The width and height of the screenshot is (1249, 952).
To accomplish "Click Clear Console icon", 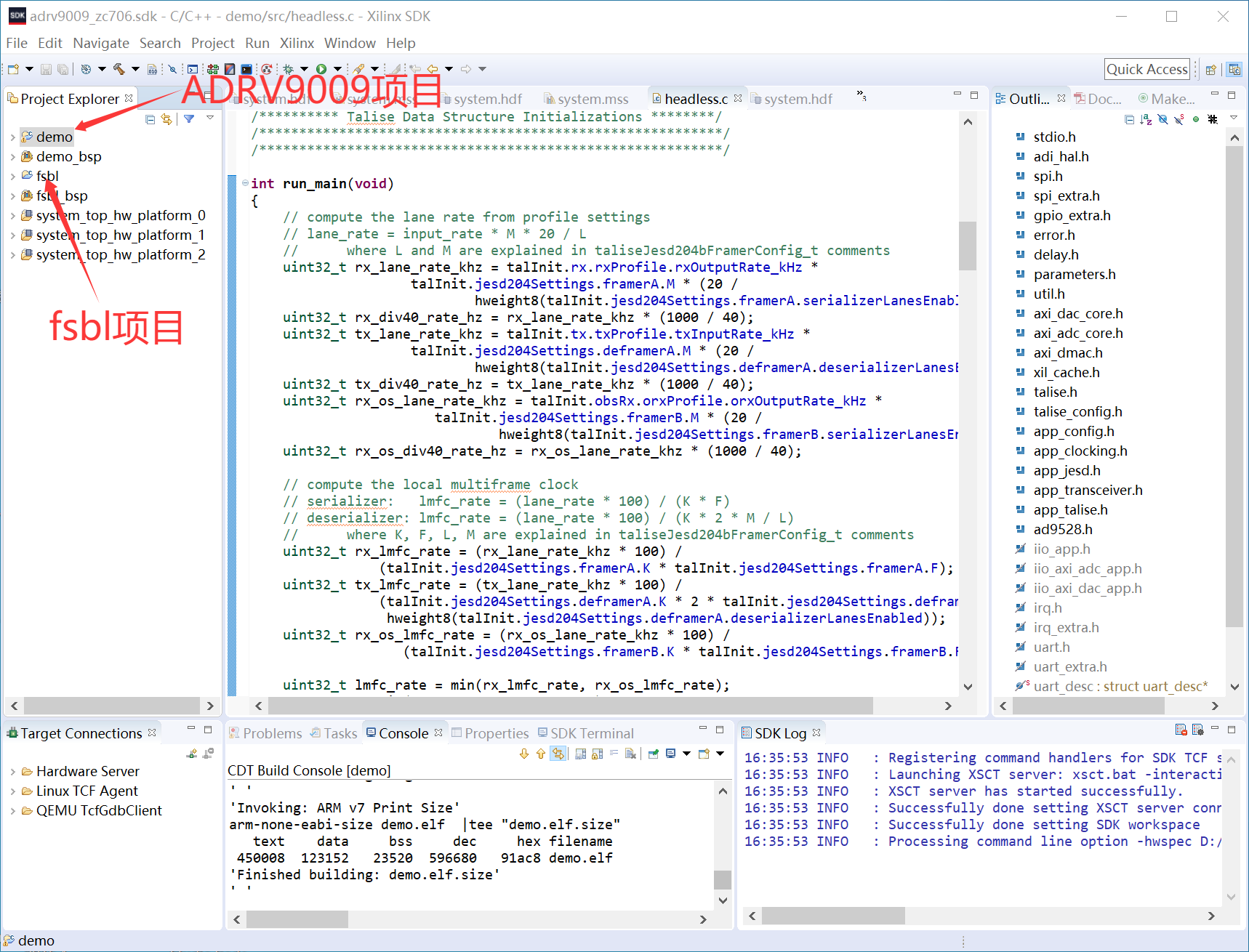I will pyautogui.click(x=630, y=754).
